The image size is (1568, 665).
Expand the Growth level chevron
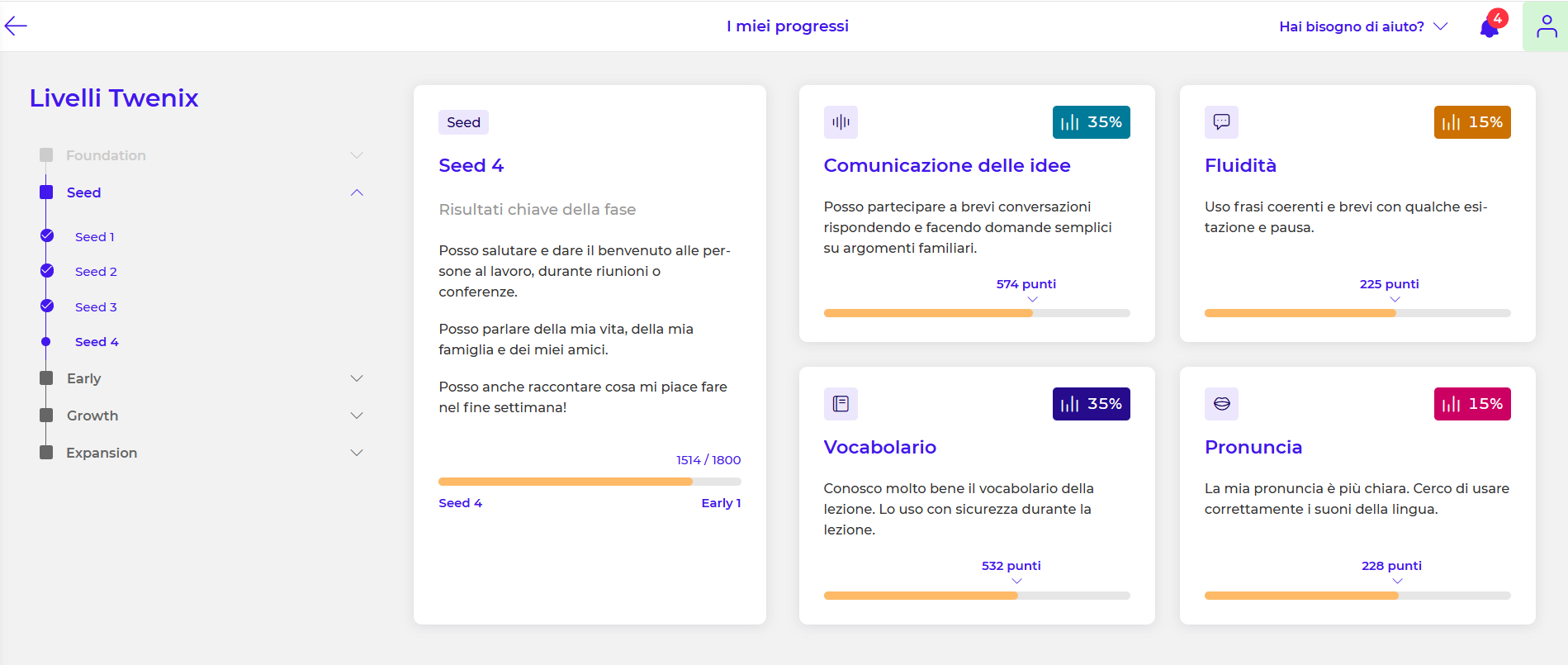tap(357, 416)
